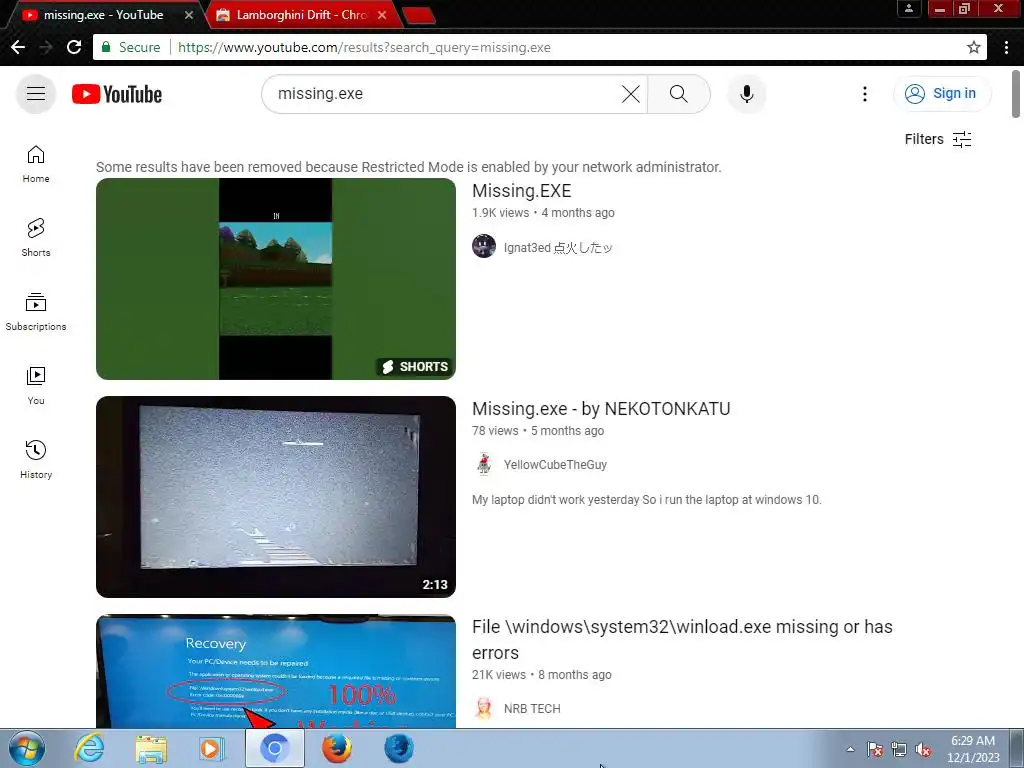
Task: Open the NRB TECH channel avatar
Action: pos(484,708)
